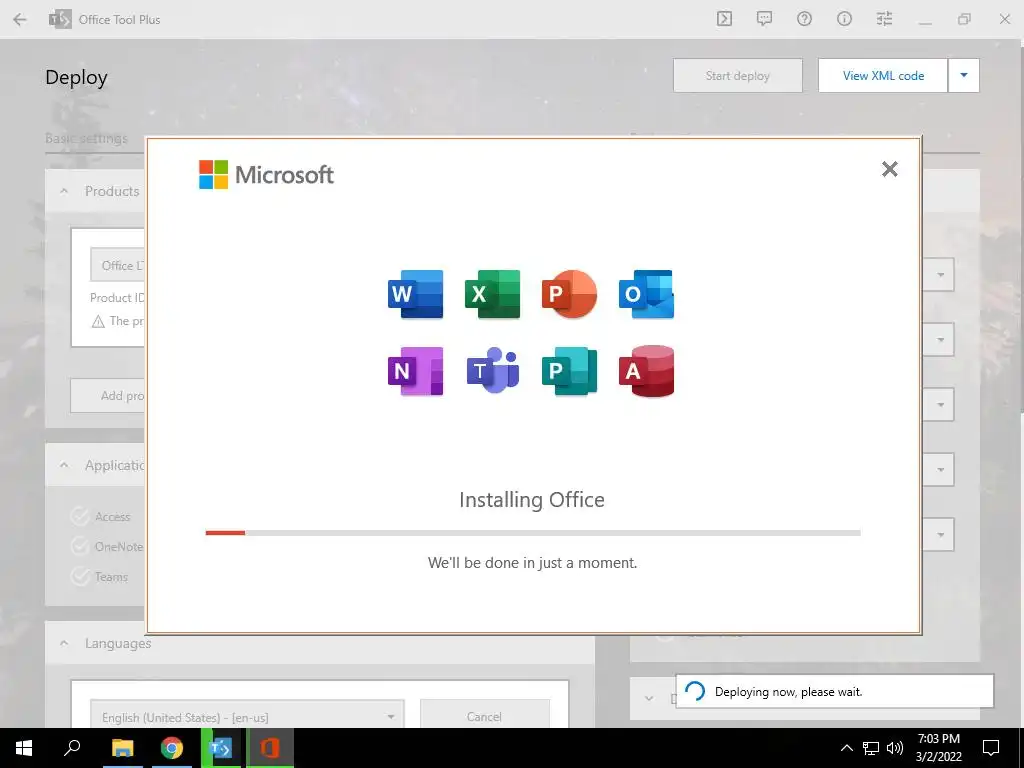1024x768 pixels.
Task: Close the Installing Office dialog
Action: coord(889,169)
